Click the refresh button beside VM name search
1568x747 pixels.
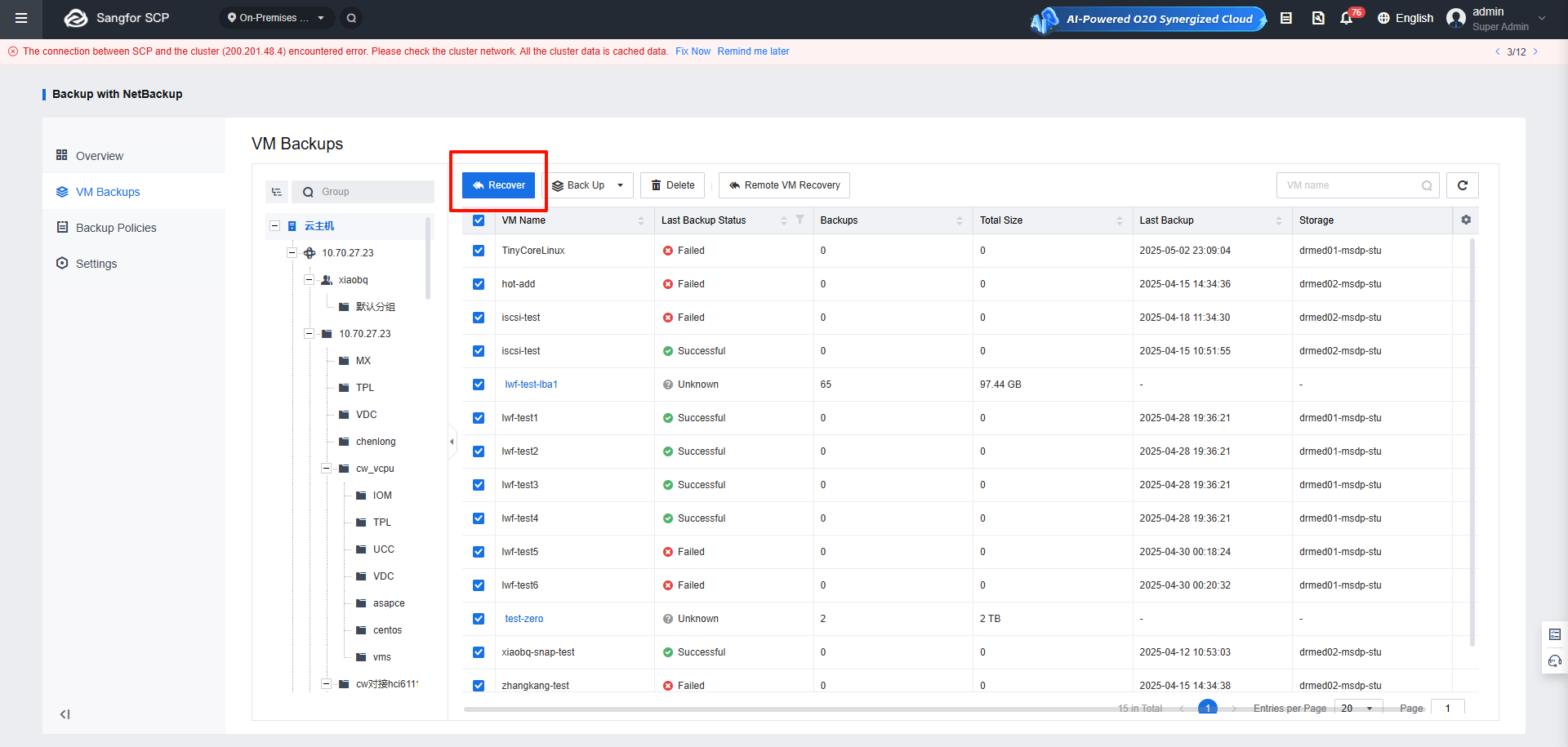(1462, 185)
